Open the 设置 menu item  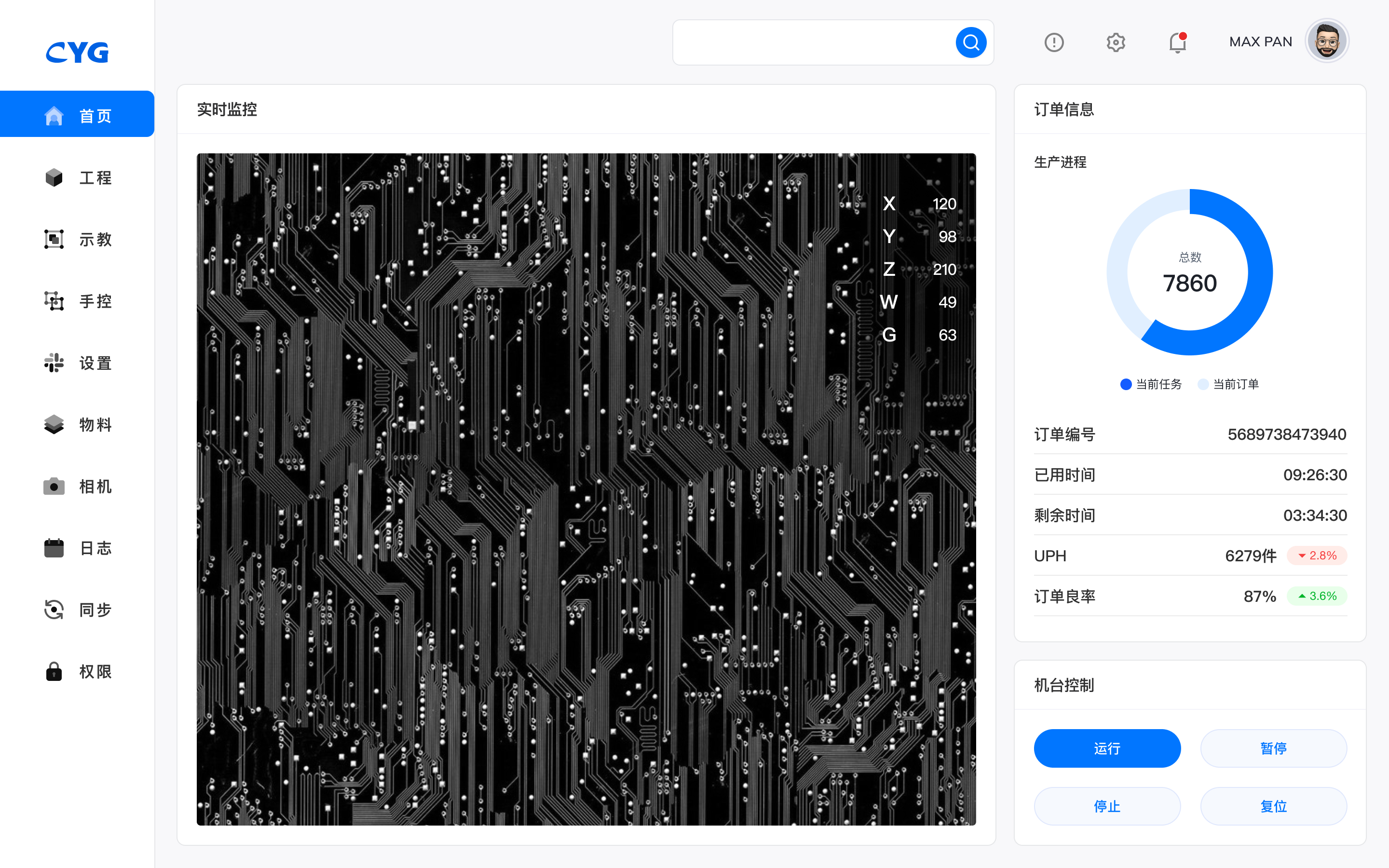tap(77, 363)
